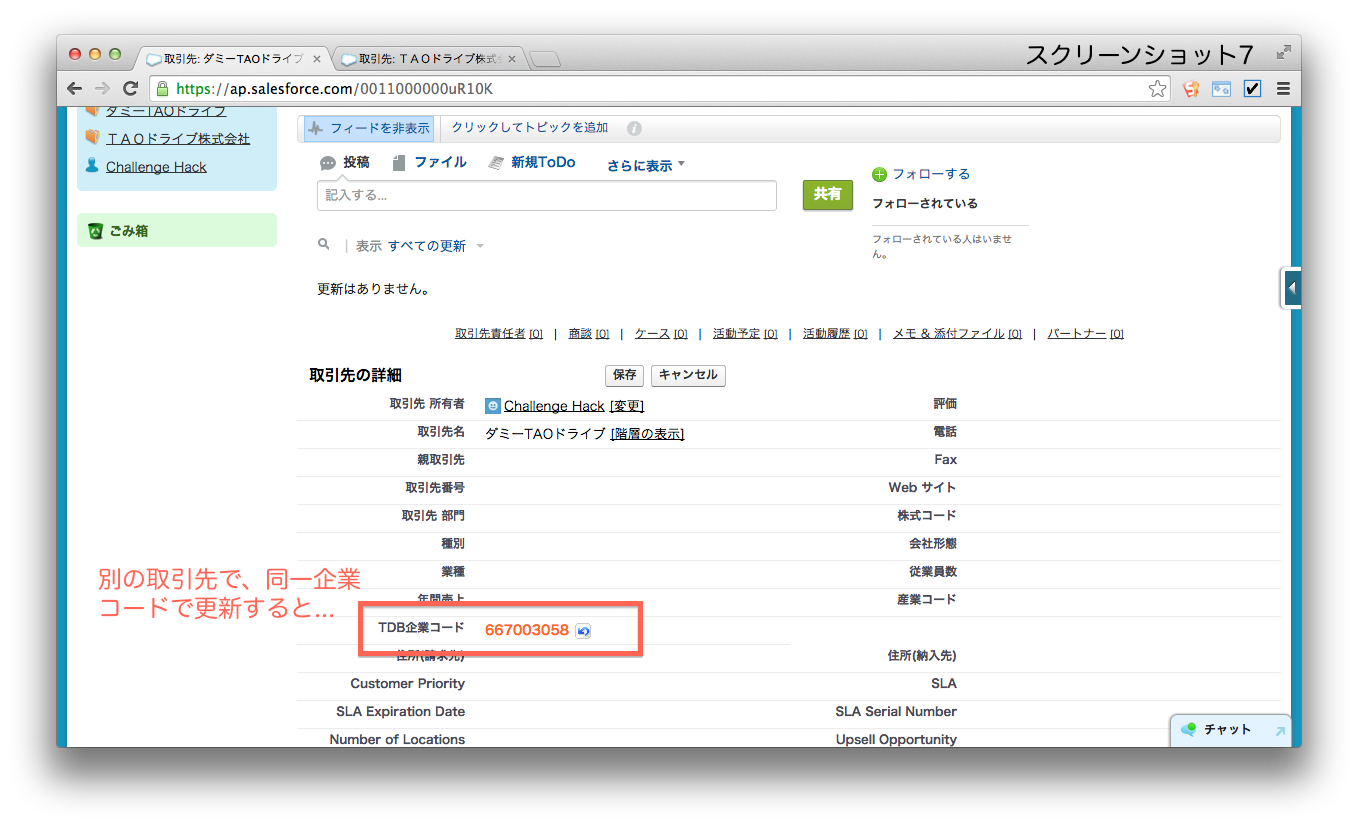Click the 667003058 TDB code value

tap(527, 630)
